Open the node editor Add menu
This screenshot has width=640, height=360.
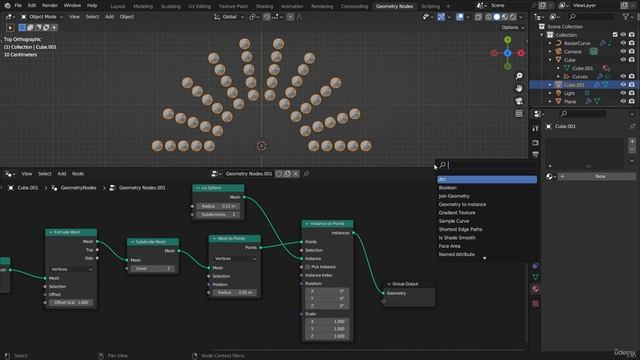pos(62,174)
